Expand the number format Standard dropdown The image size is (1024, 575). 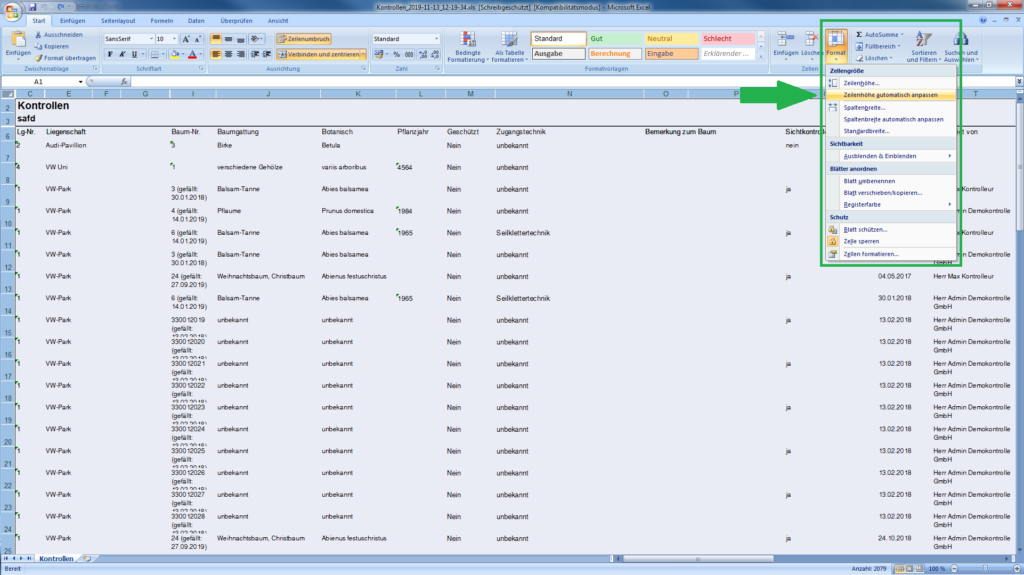[435, 39]
